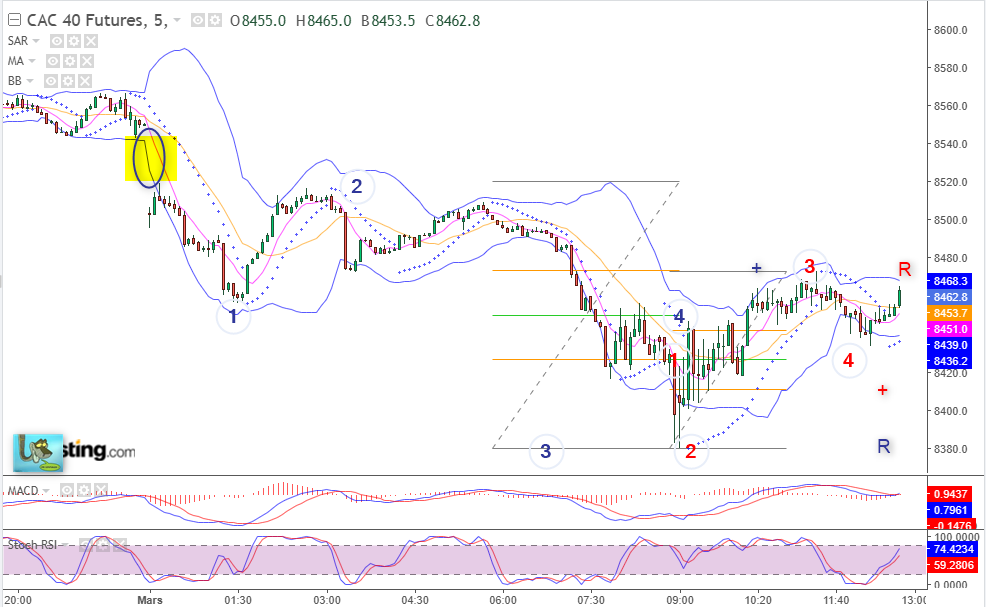Click the MACD 0.7961 value label
The image size is (986, 607).
[952, 510]
